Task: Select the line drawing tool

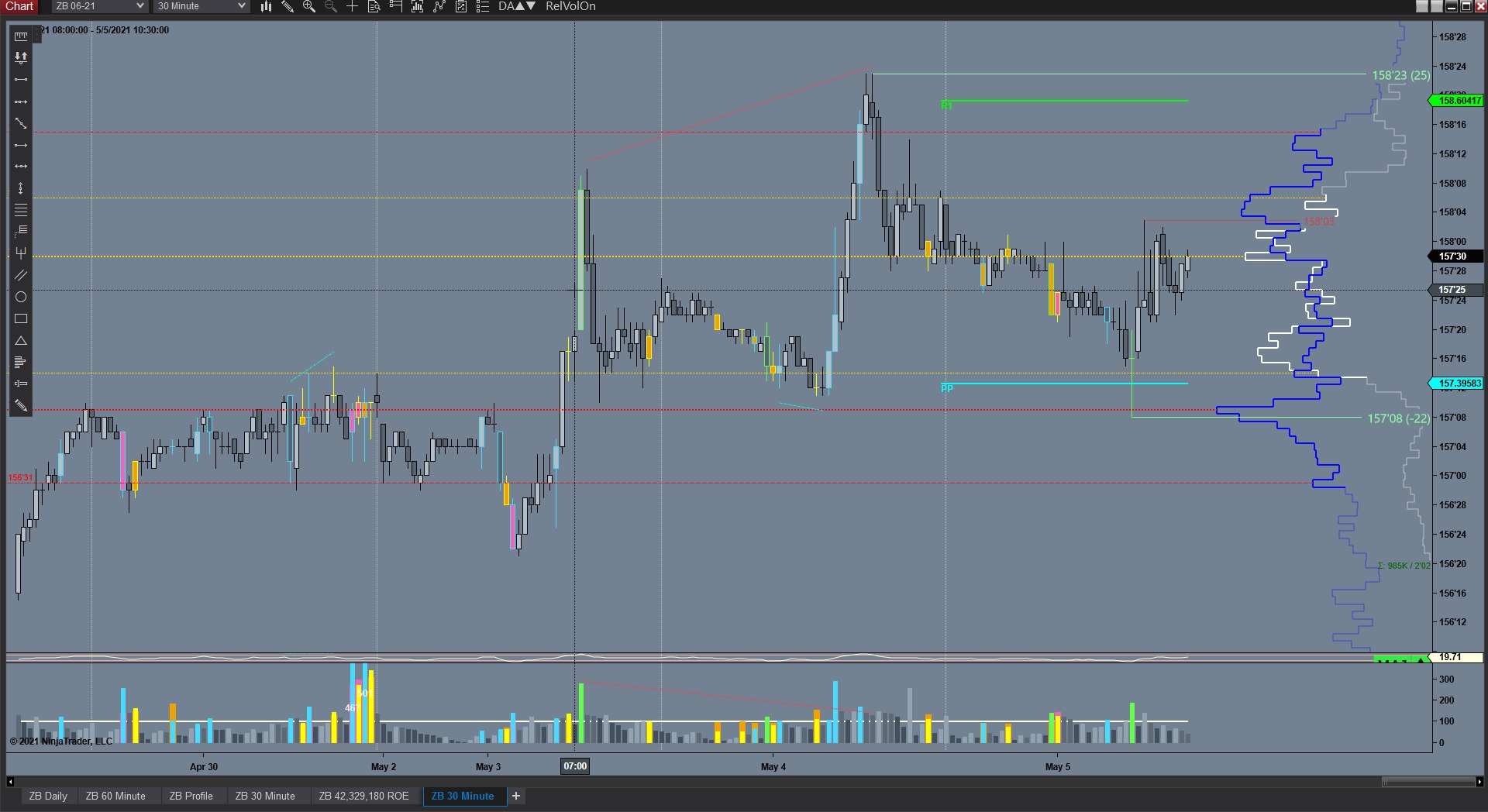Action: tap(21, 79)
